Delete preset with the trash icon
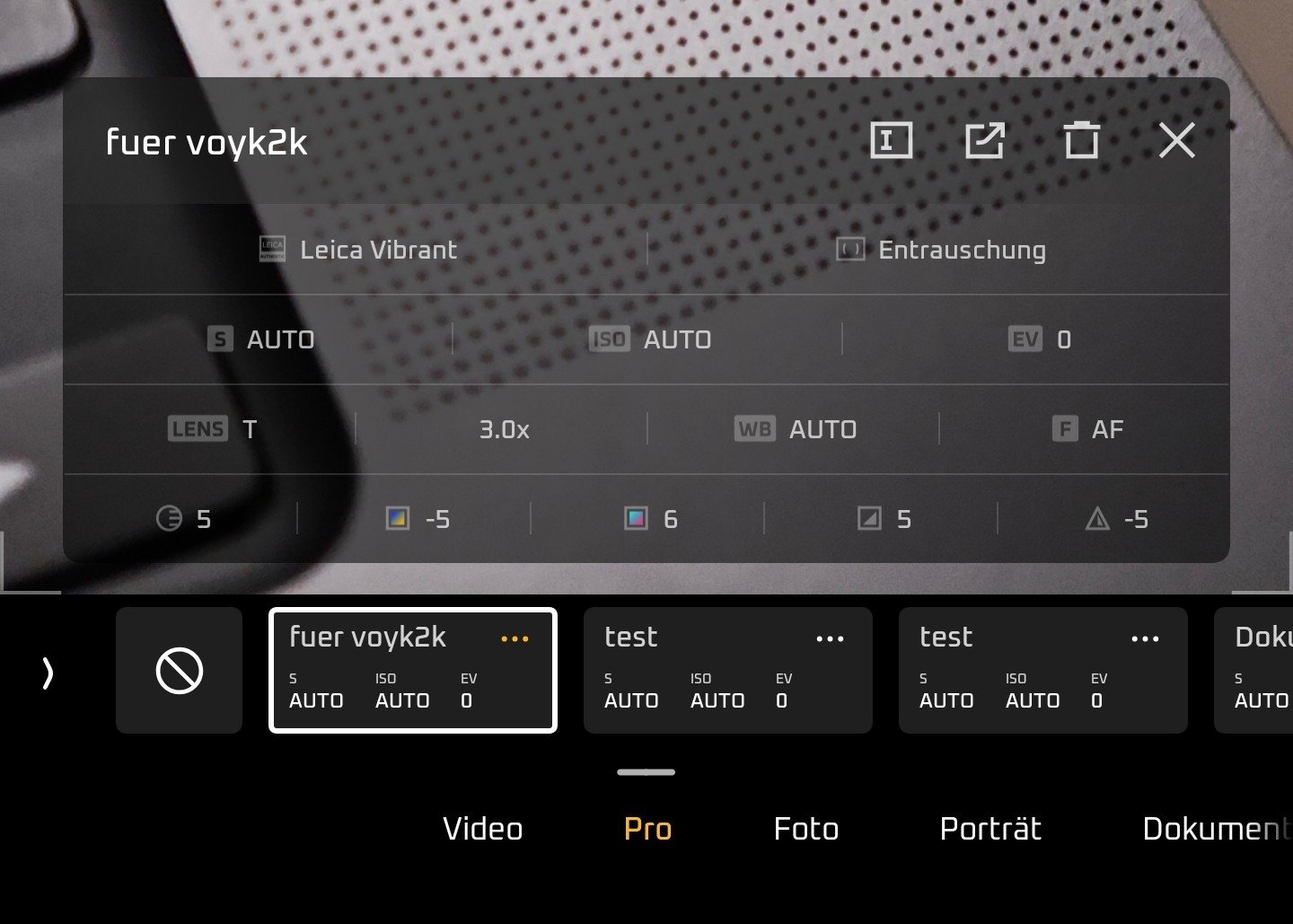The image size is (1293, 924). pos(1081,141)
